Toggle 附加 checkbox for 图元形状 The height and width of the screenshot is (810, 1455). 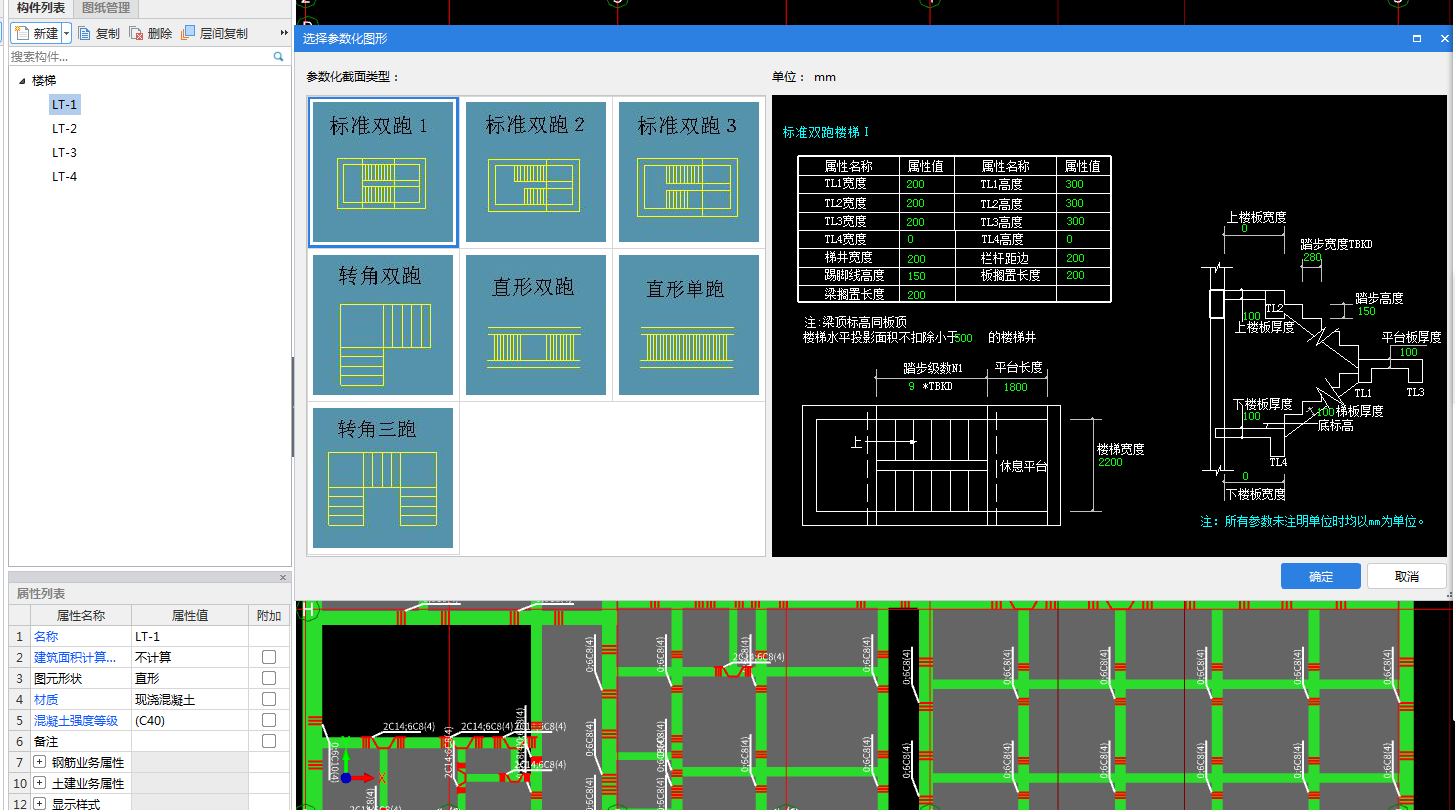(268, 678)
